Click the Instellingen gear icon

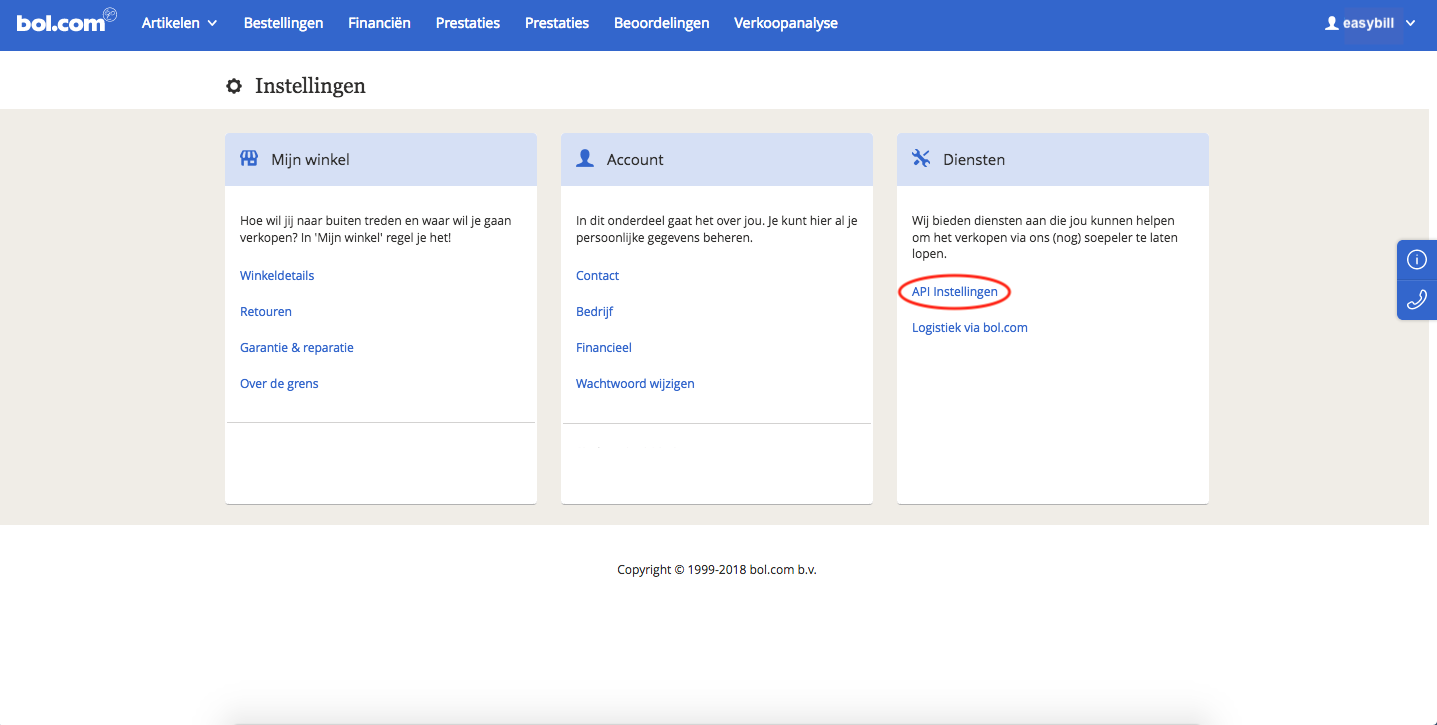(x=234, y=86)
